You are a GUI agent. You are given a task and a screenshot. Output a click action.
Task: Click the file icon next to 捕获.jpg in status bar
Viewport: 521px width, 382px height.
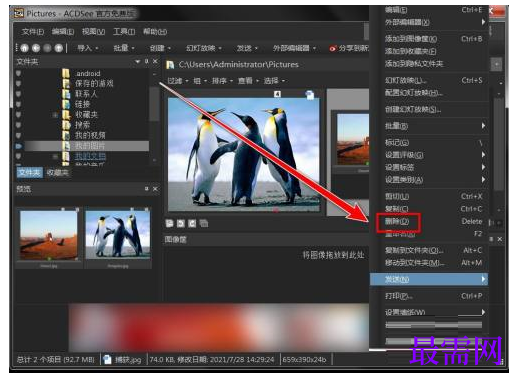[107, 359]
